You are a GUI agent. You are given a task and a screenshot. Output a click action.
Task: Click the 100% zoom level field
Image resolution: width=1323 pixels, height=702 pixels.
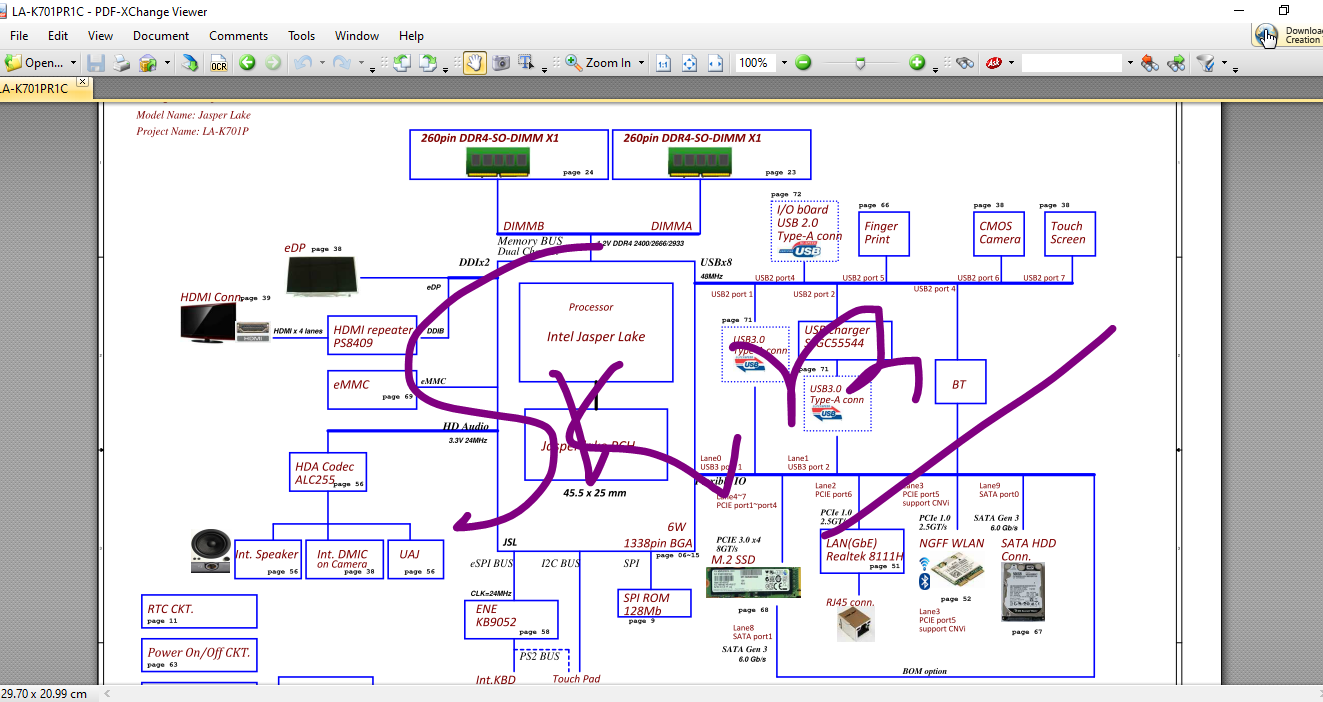756,62
